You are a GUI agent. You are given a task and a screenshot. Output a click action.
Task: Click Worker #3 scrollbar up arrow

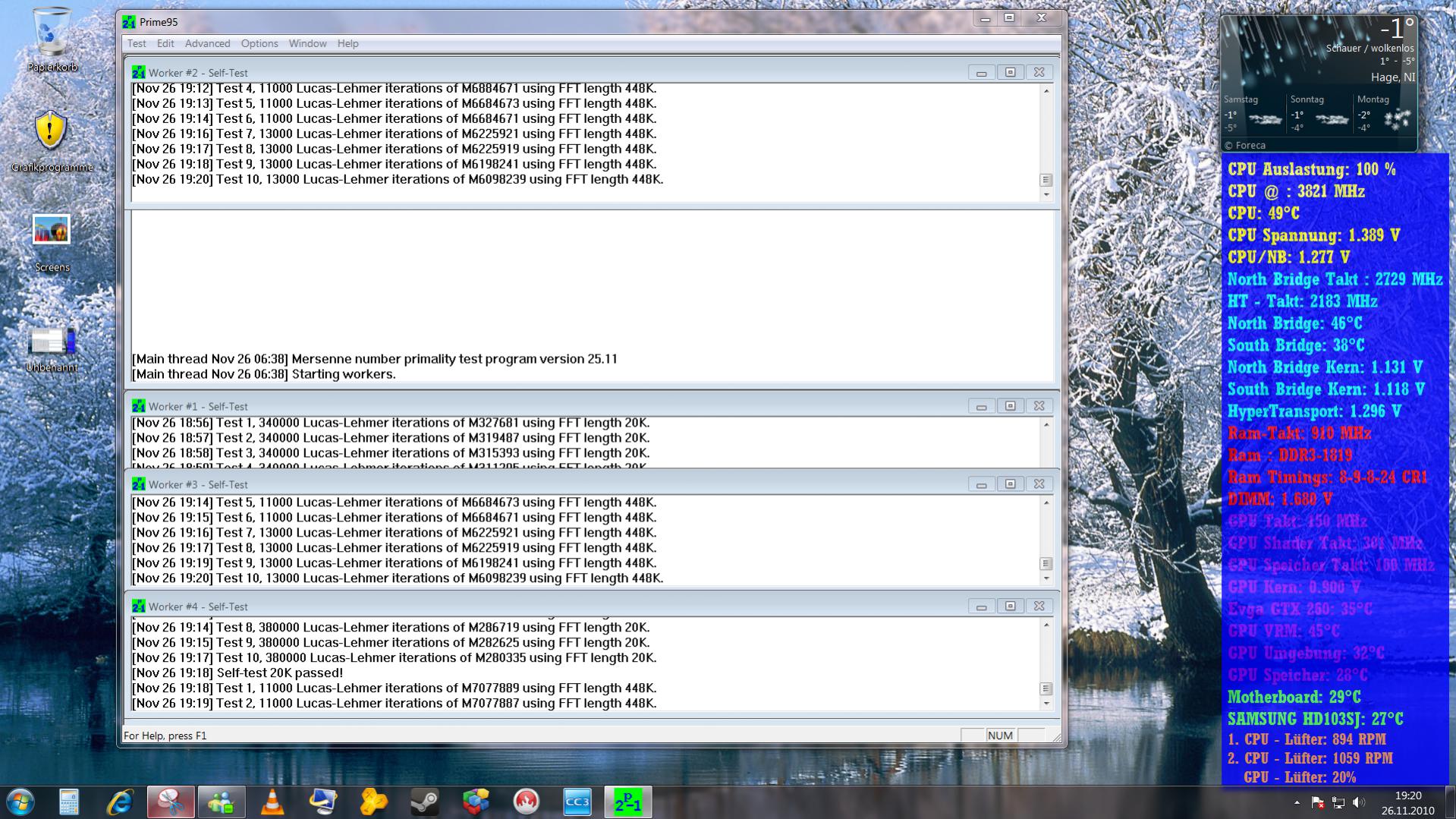pos(1046,502)
